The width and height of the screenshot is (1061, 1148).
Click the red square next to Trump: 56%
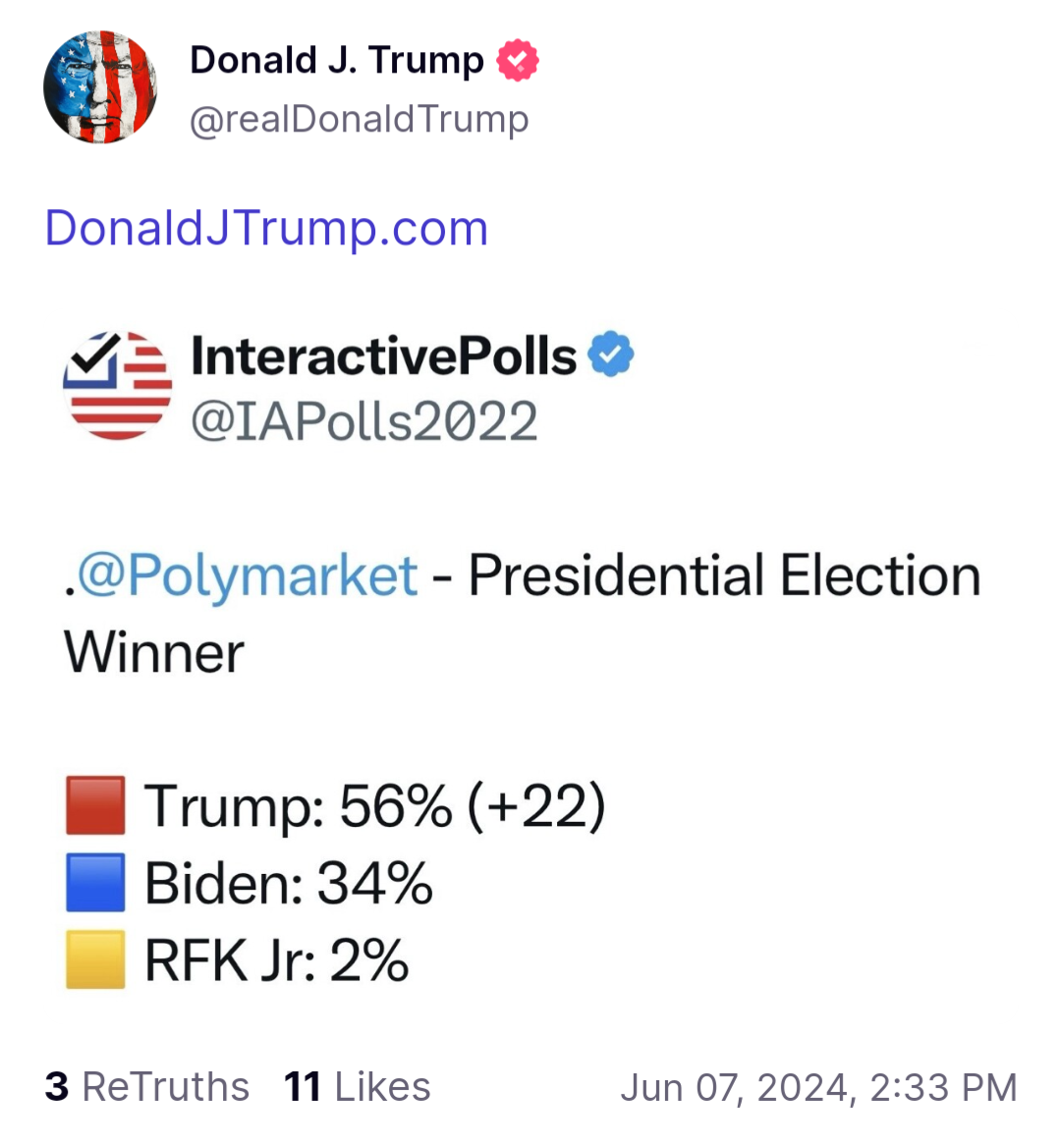[x=95, y=805]
